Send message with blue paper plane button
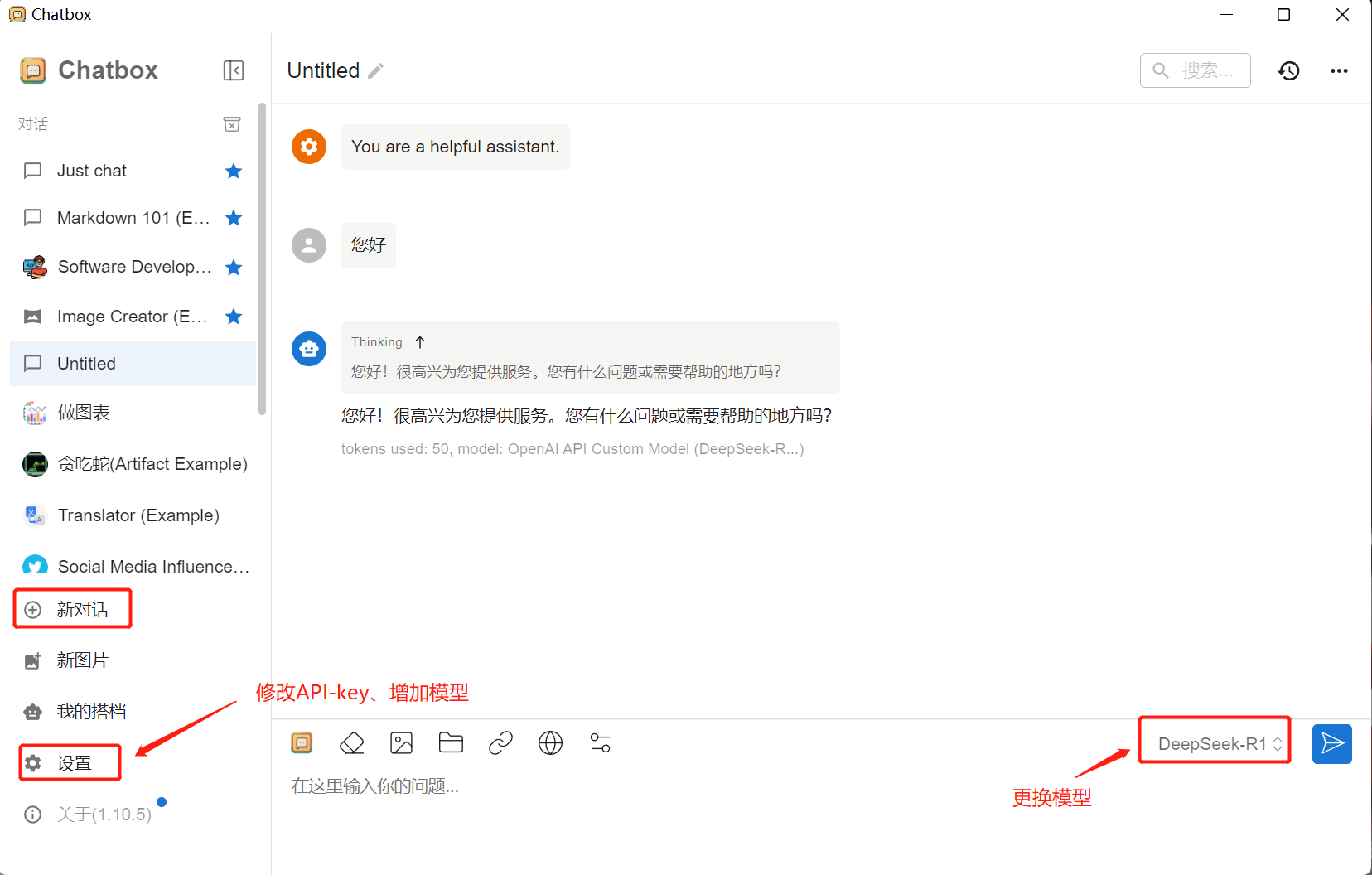1372x875 pixels. 1332,744
